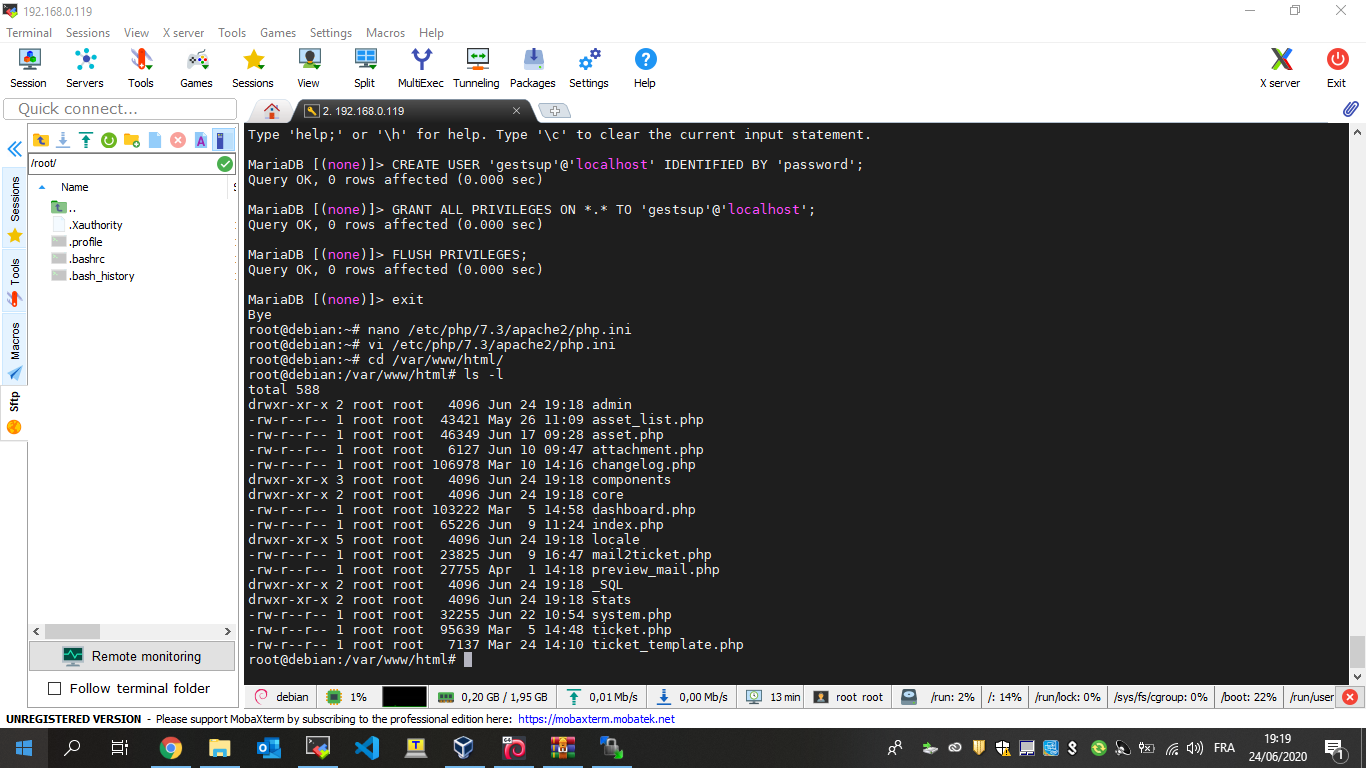Open Google Chrome from taskbar
The height and width of the screenshot is (768, 1366).
(x=171, y=747)
